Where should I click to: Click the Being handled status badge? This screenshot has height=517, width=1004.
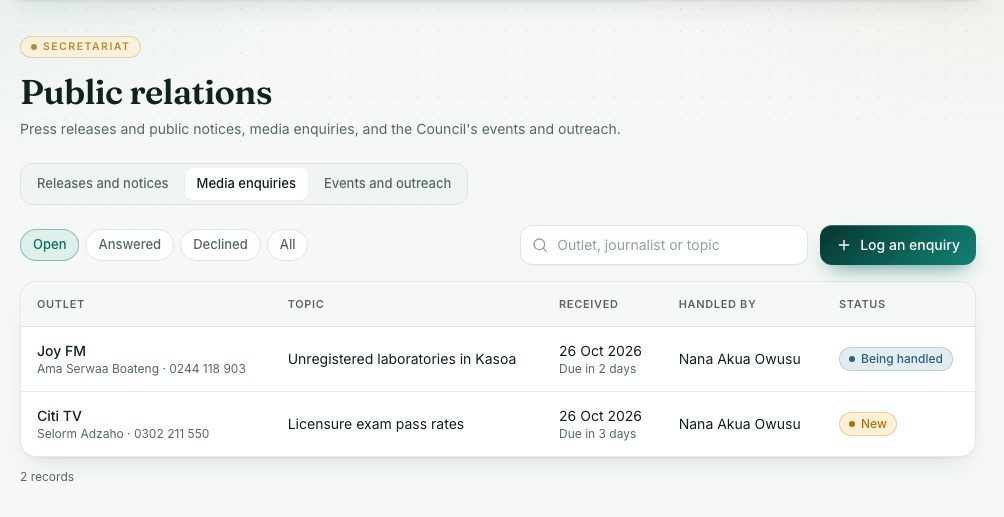point(896,359)
